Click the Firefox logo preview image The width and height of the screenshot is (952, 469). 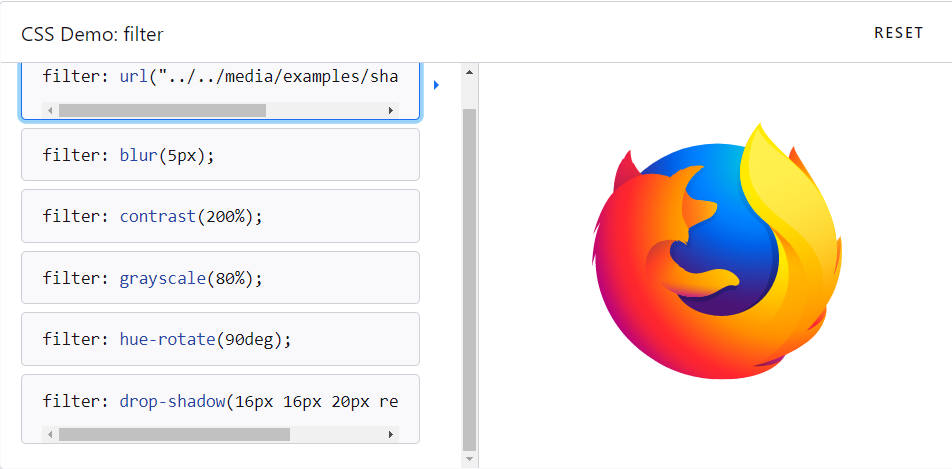(x=716, y=250)
